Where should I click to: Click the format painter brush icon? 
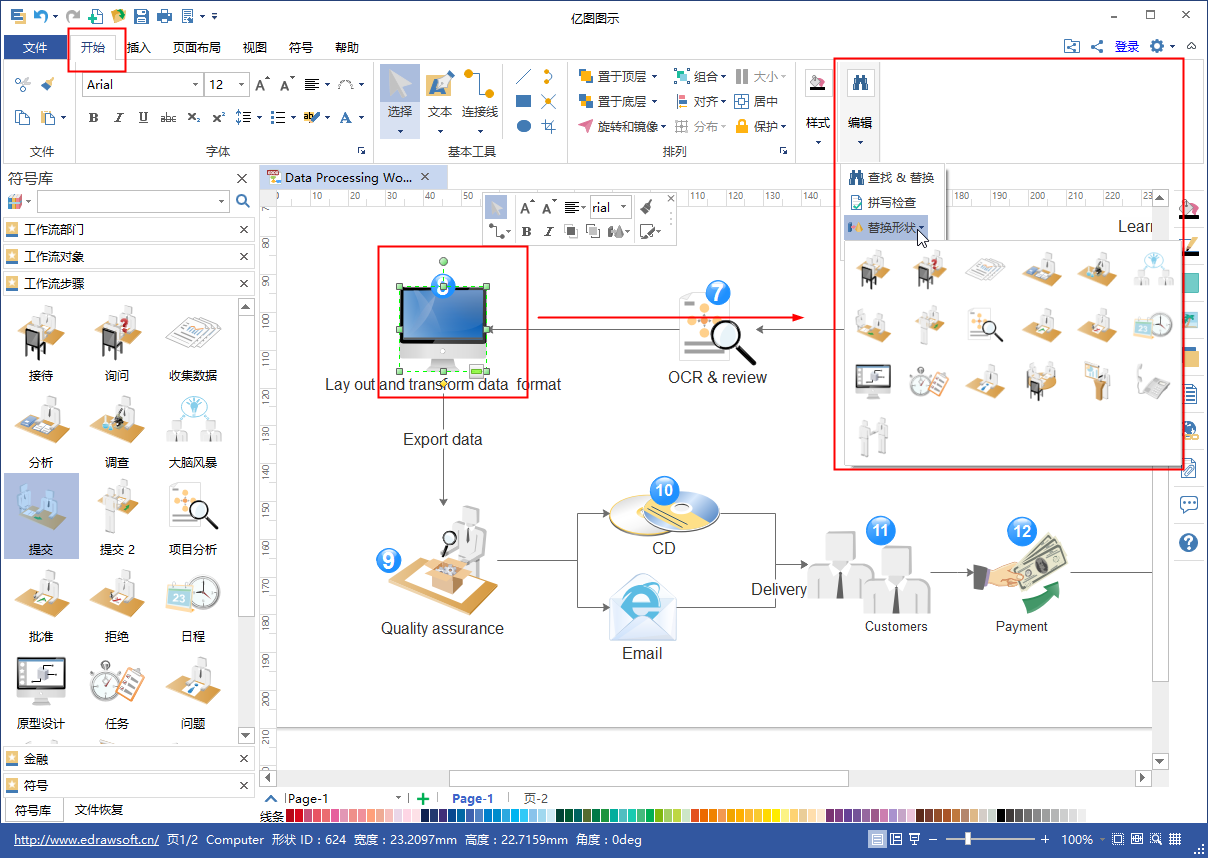click(47, 85)
